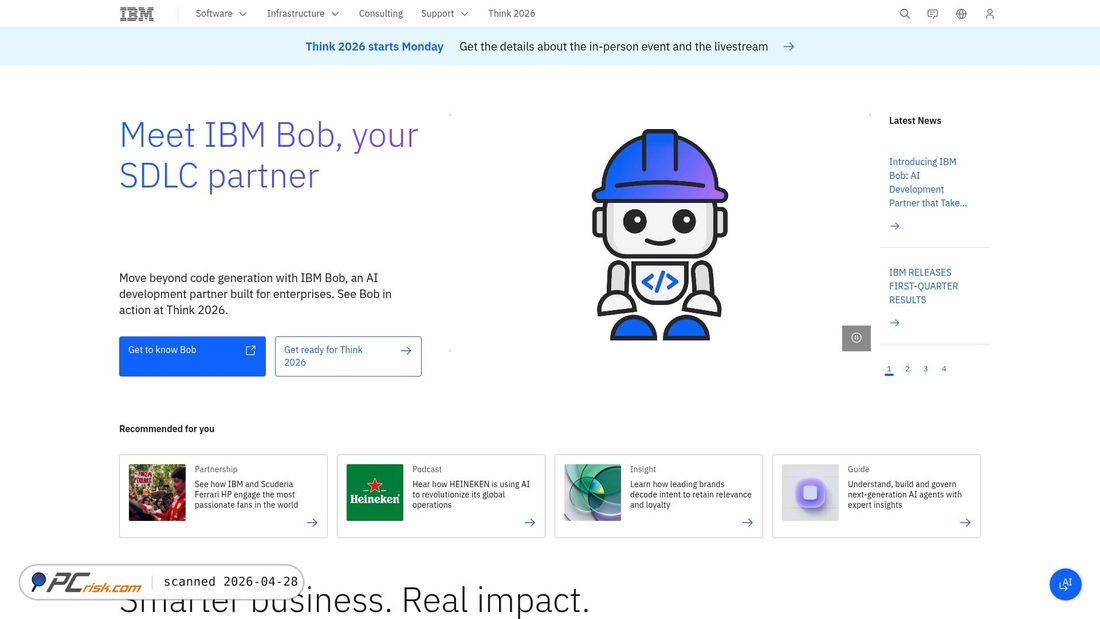Click the arrow under Introducing IBM Bob news
The image size is (1100, 619).
point(894,226)
